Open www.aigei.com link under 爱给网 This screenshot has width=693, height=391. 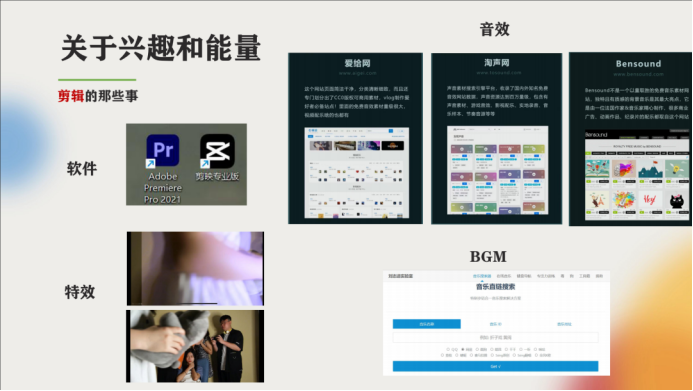(358, 73)
